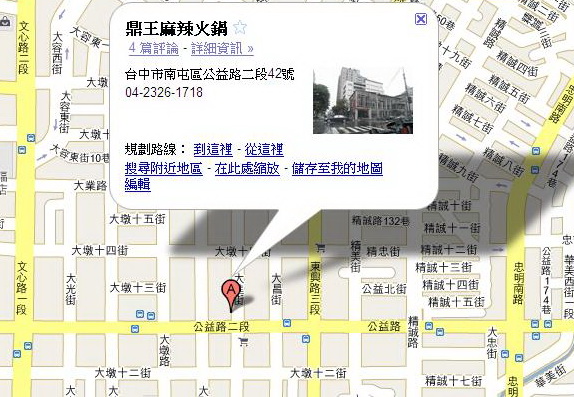Image resolution: width=574 pixels, height=397 pixels.
Task: Click the 精誠十一街 street label
Action: click(x=452, y=228)
